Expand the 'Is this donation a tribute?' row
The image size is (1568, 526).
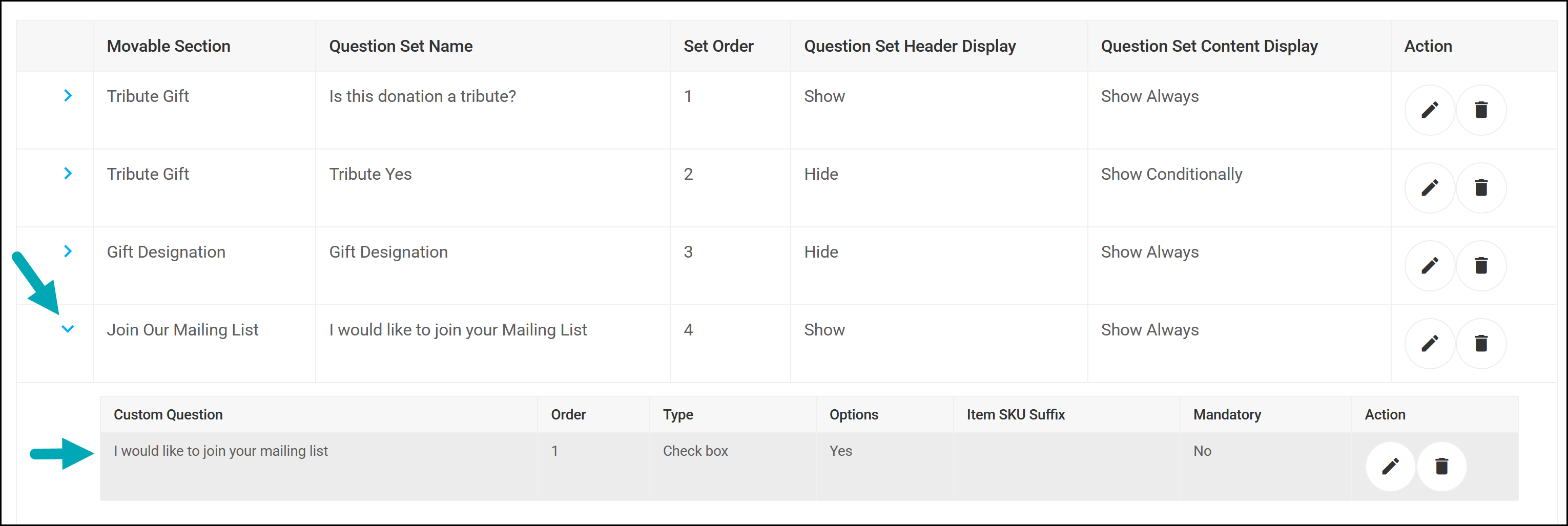(x=68, y=95)
